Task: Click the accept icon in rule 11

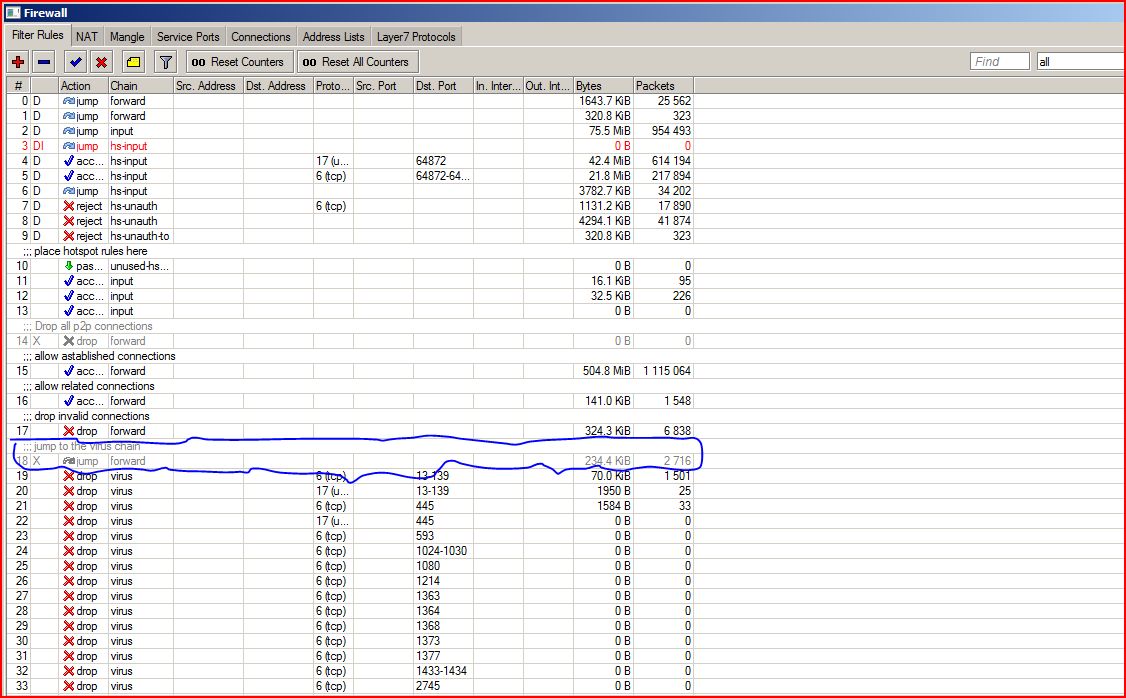Action: 69,281
